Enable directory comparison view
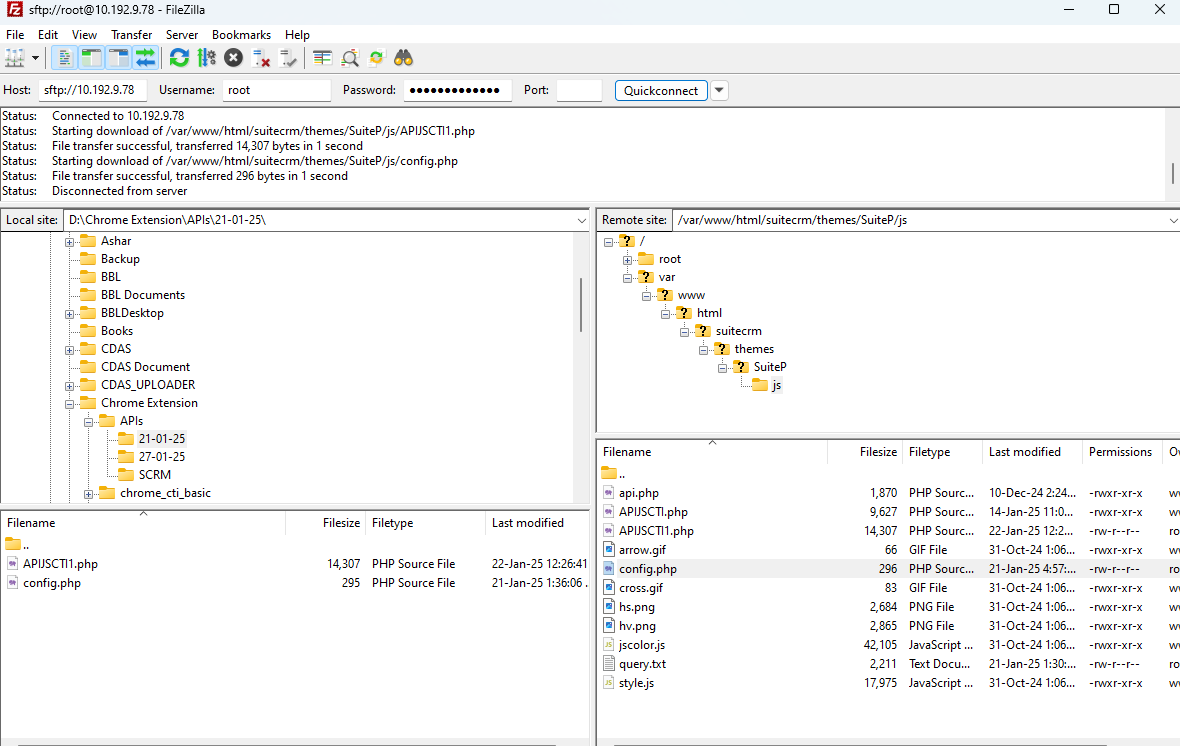Image resolution: width=1180 pixels, height=746 pixels. pyautogui.click(x=350, y=57)
